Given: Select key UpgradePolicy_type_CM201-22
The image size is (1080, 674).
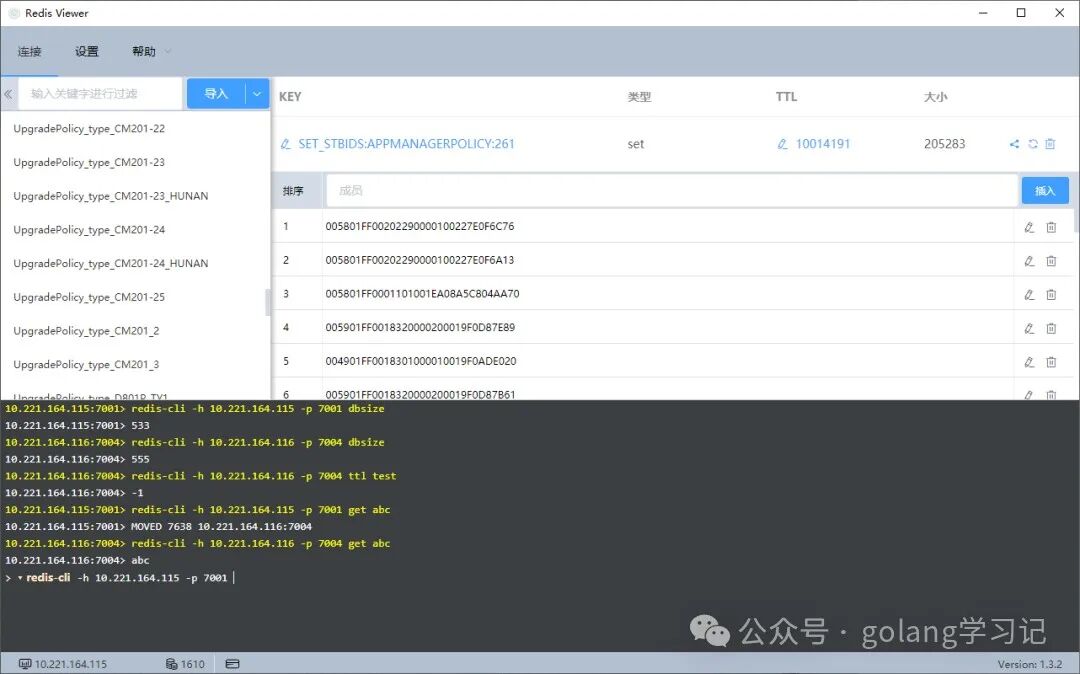Looking at the screenshot, I should tap(89, 129).
